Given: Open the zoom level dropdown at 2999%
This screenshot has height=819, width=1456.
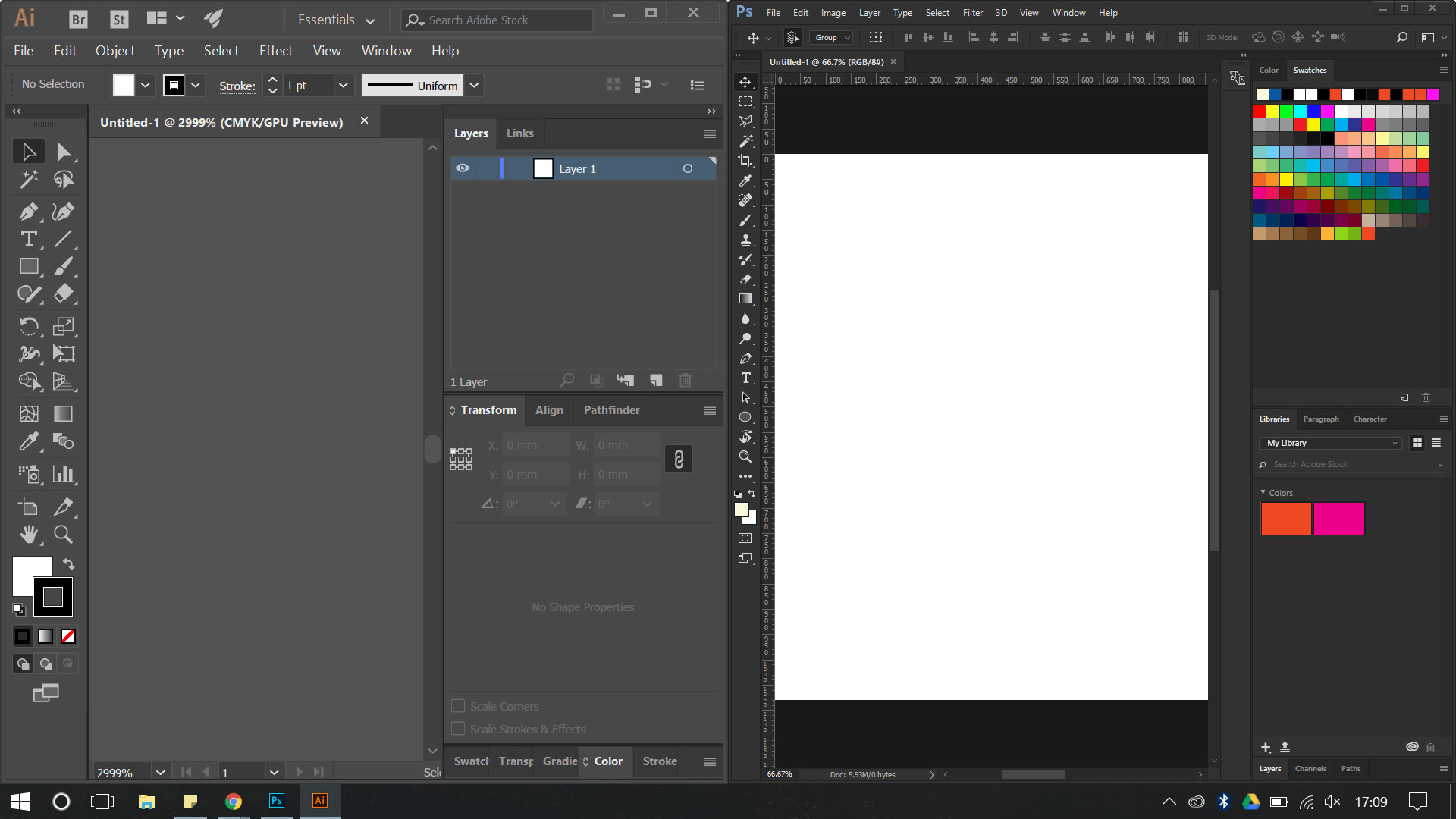Looking at the screenshot, I should pyautogui.click(x=160, y=772).
